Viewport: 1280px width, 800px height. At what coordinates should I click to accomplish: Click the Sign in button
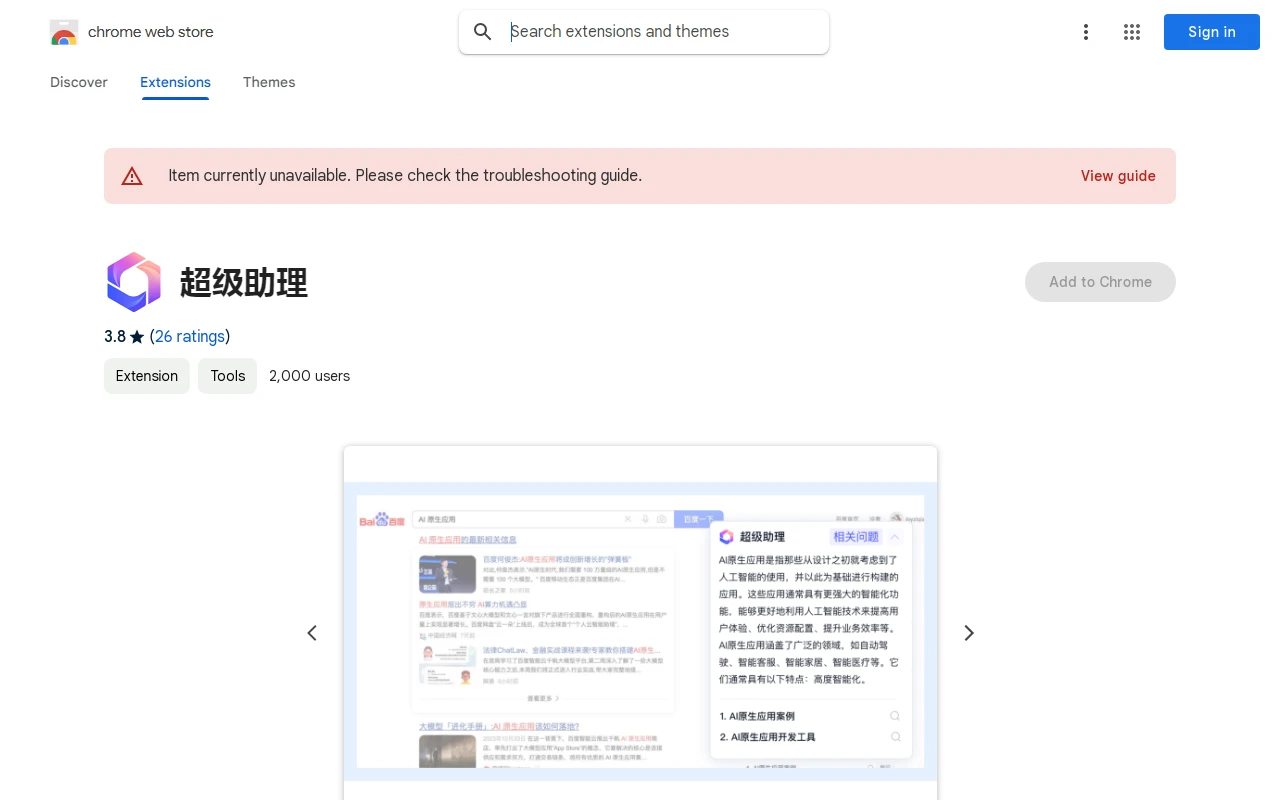[1211, 32]
